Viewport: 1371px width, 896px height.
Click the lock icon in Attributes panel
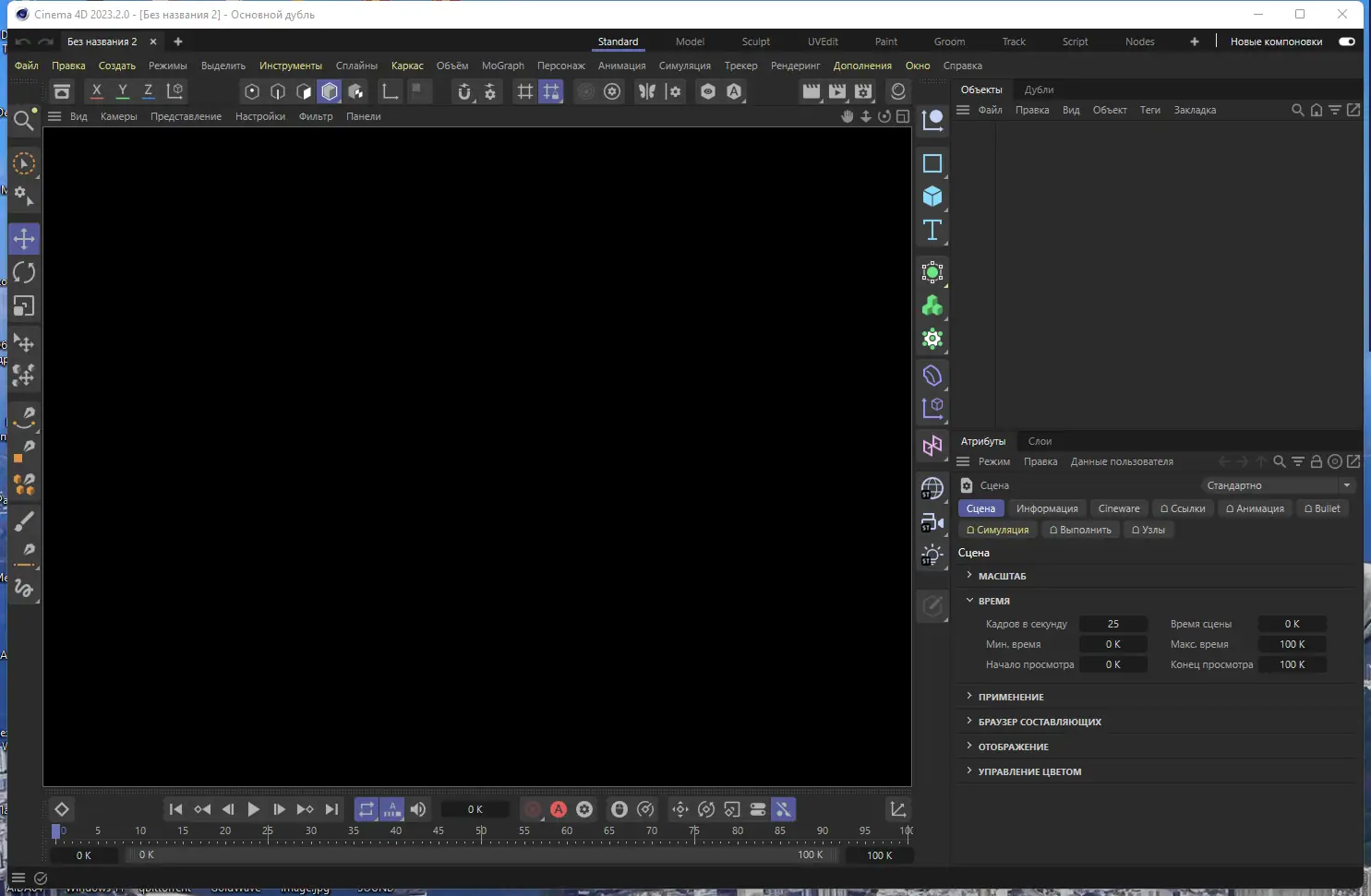click(x=1317, y=461)
